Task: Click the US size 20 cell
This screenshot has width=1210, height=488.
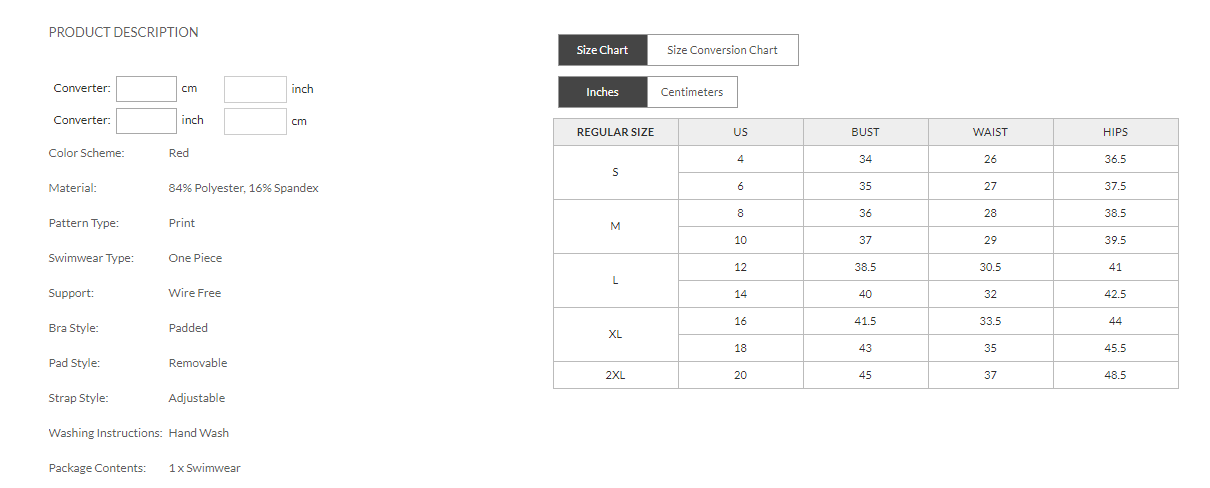Action: pos(741,375)
